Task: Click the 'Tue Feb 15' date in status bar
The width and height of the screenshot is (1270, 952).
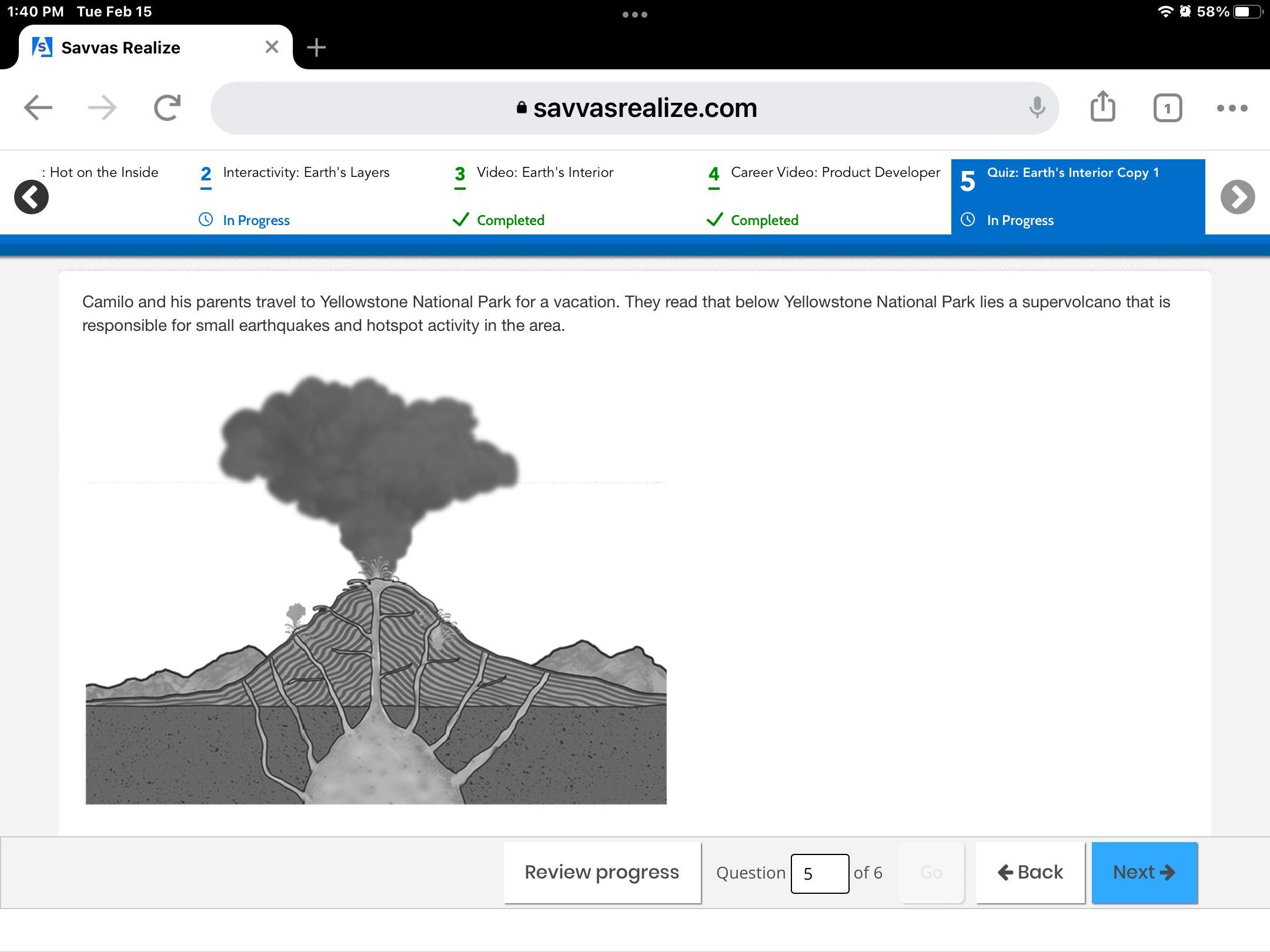Action: pos(114,12)
